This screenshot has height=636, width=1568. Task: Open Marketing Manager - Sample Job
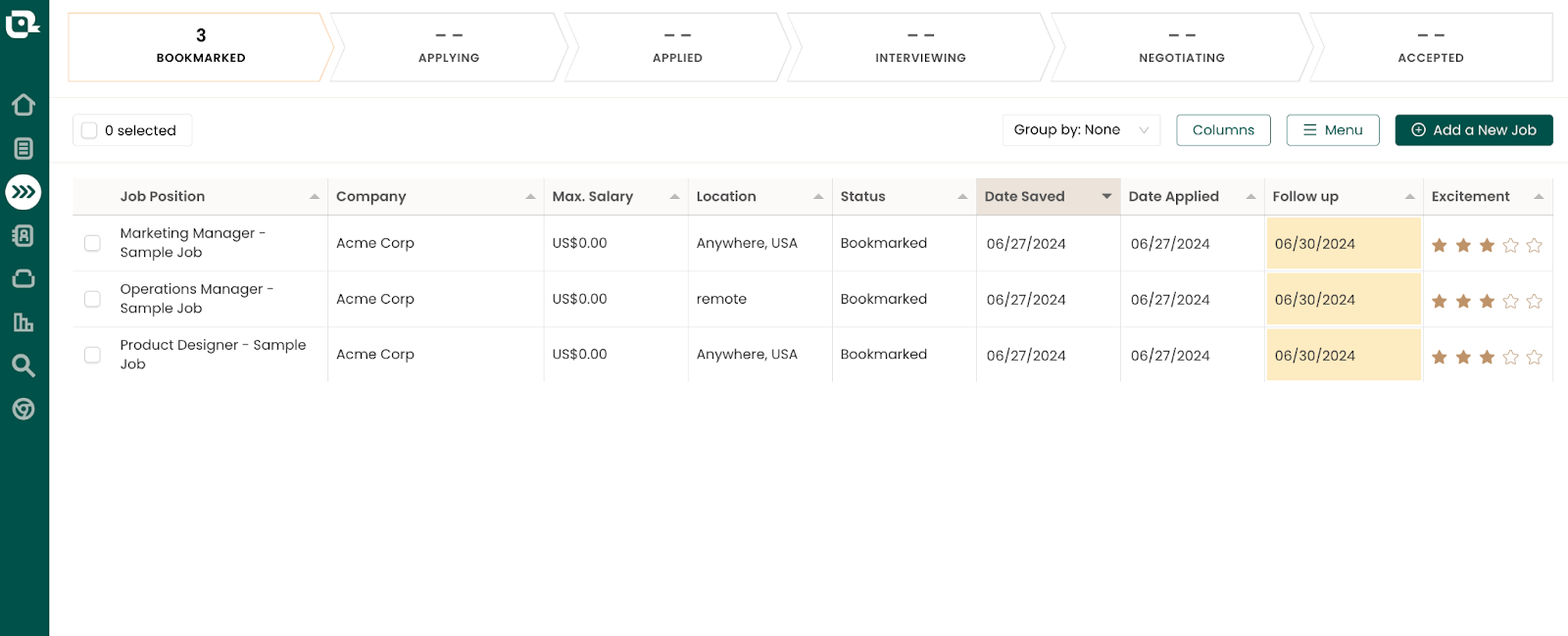coord(193,243)
